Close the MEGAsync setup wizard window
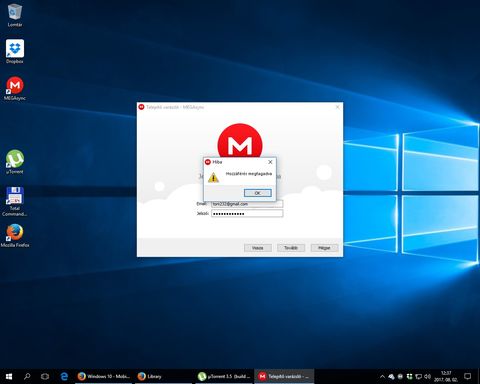480x384 pixels. coord(337,107)
